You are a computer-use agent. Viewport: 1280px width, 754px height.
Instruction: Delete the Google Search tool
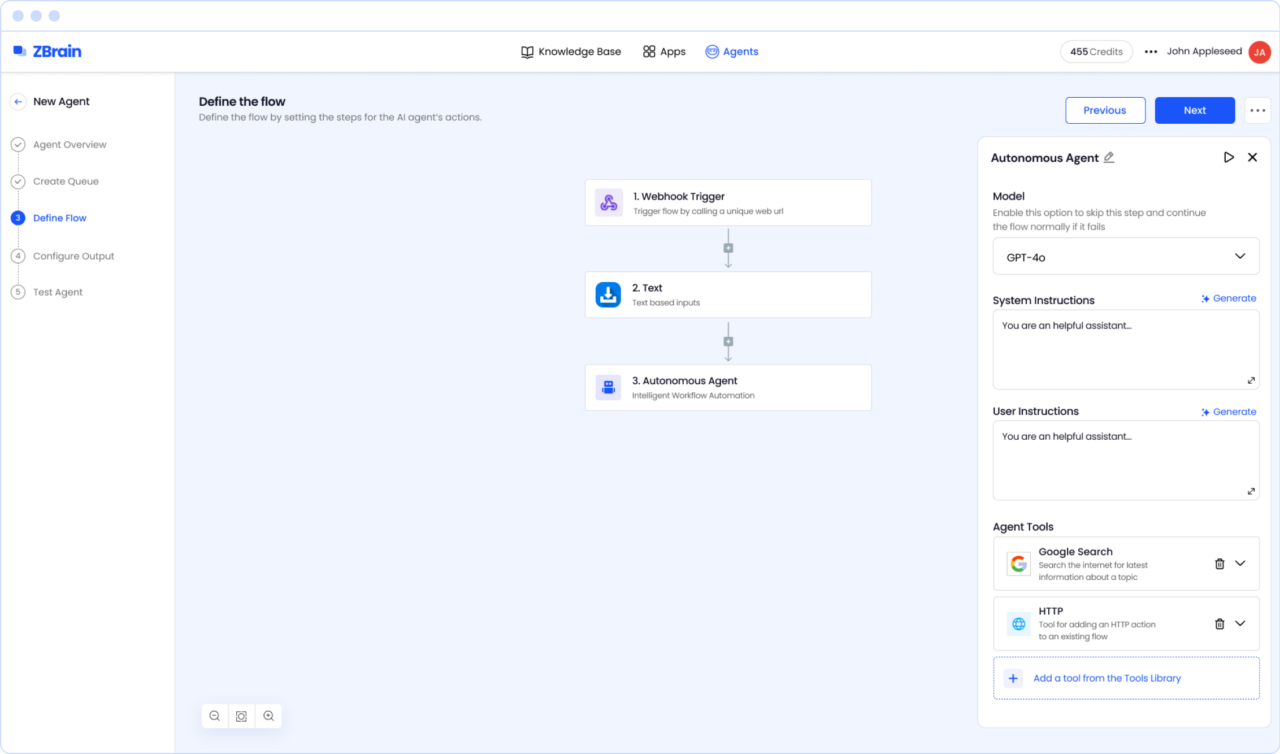tap(1219, 563)
